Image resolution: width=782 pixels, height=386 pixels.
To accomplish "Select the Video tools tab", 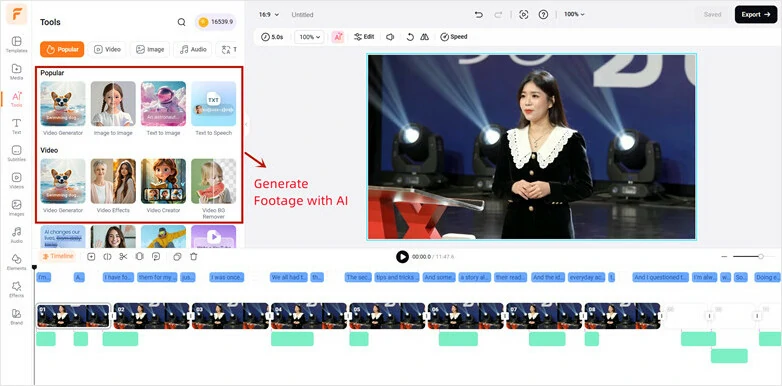I will pos(107,49).
